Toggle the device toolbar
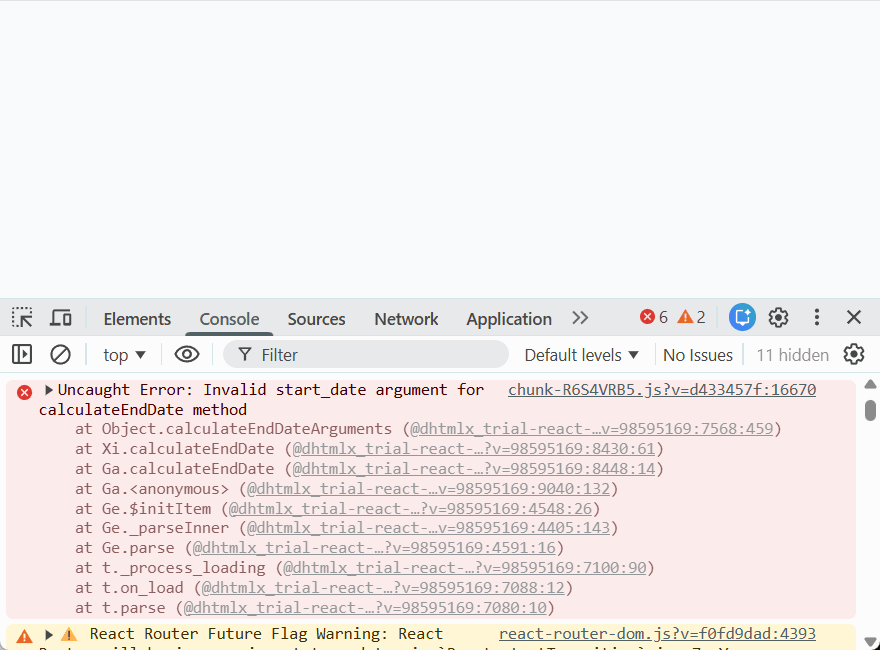This screenshot has height=650, width=880. tap(60, 317)
